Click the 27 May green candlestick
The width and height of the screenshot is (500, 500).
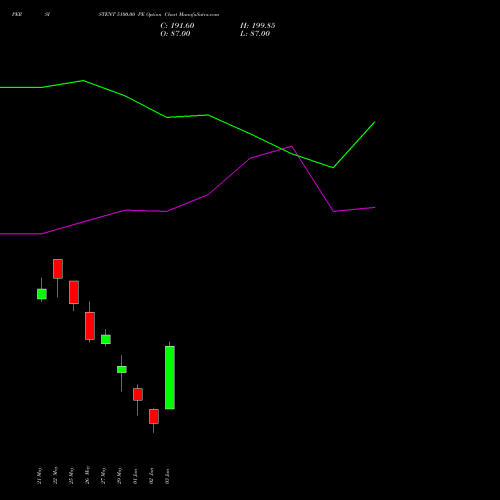tap(106, 339)
